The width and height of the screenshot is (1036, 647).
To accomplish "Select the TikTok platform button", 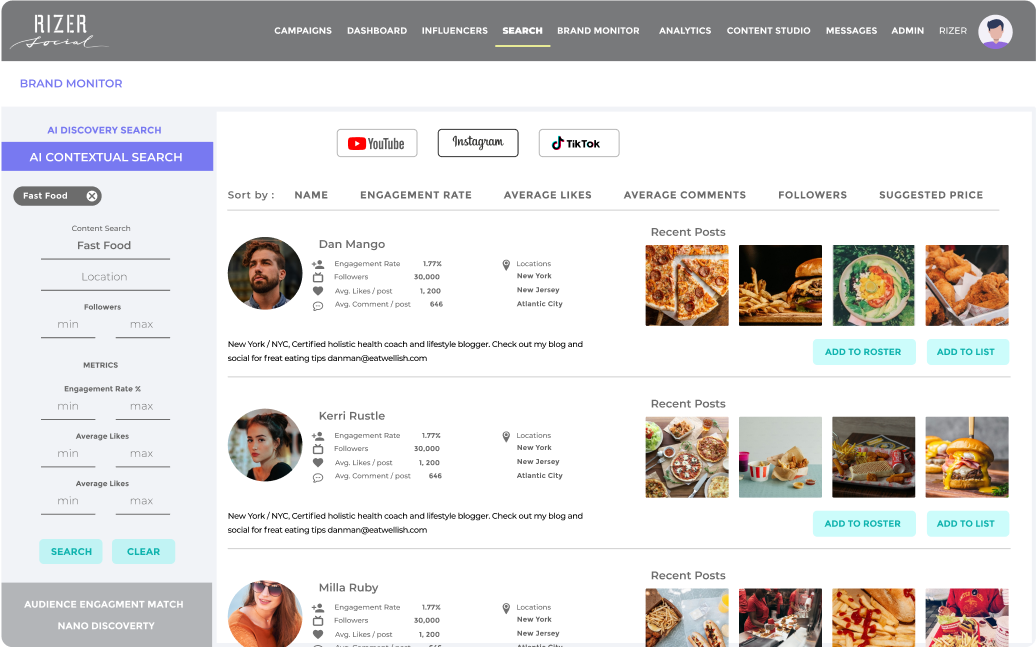I will click(x=579, y=143).
